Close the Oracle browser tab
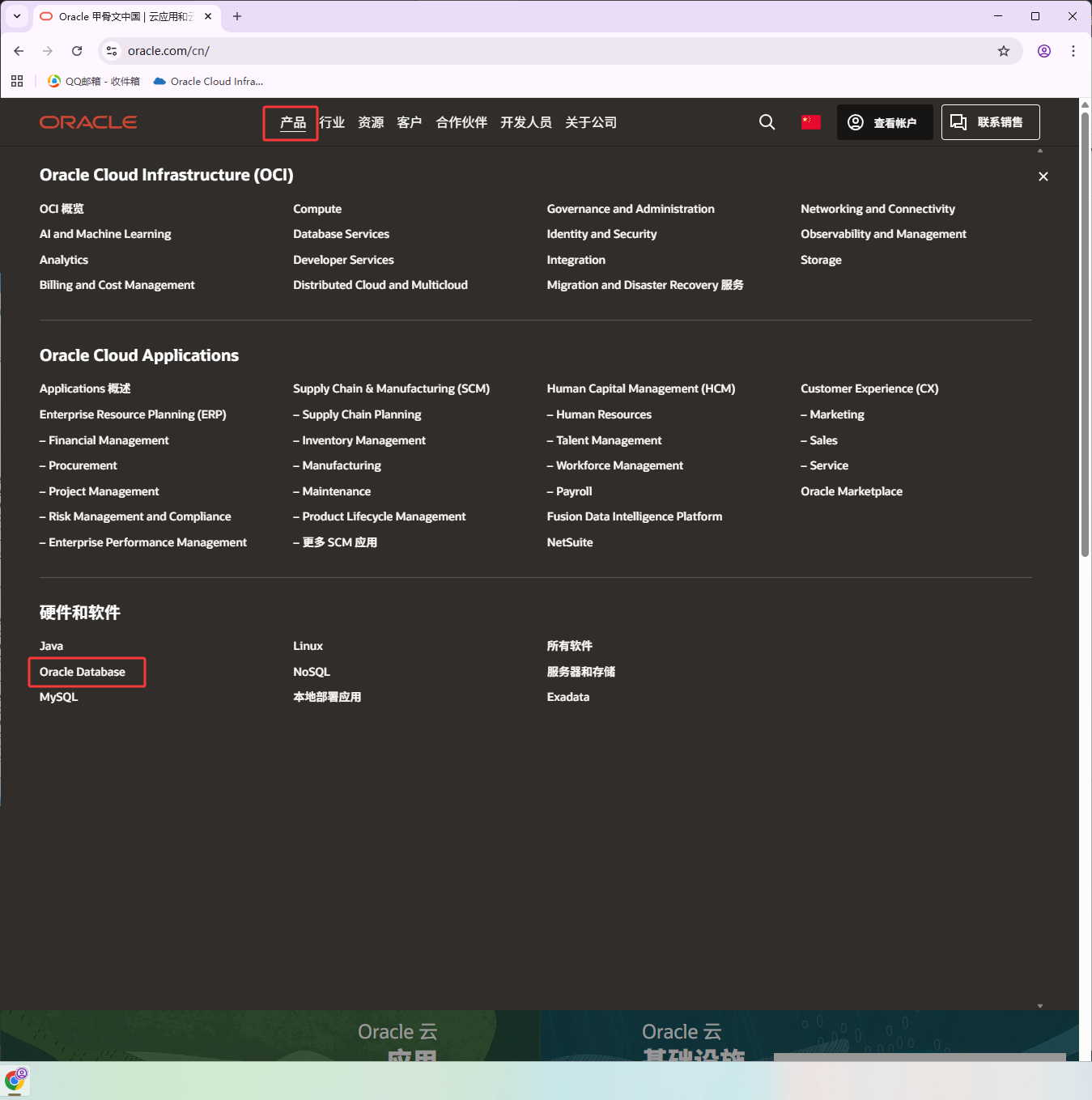This screenshot has height=1100, width=1092. pos(208,16)
